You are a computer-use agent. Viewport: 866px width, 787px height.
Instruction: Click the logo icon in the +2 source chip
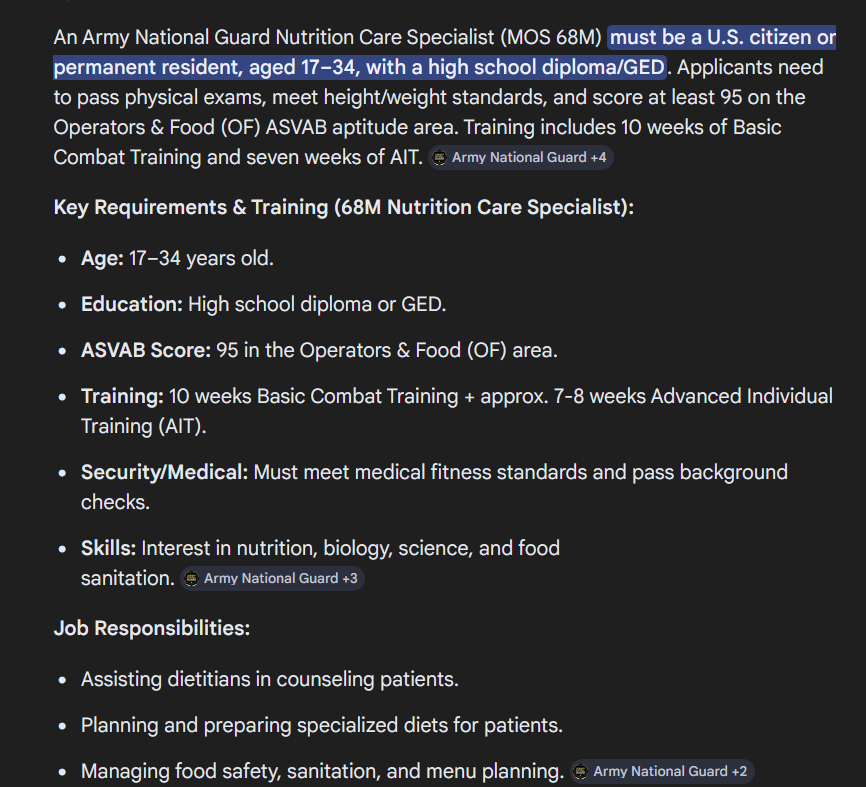(x=580, y=772)
